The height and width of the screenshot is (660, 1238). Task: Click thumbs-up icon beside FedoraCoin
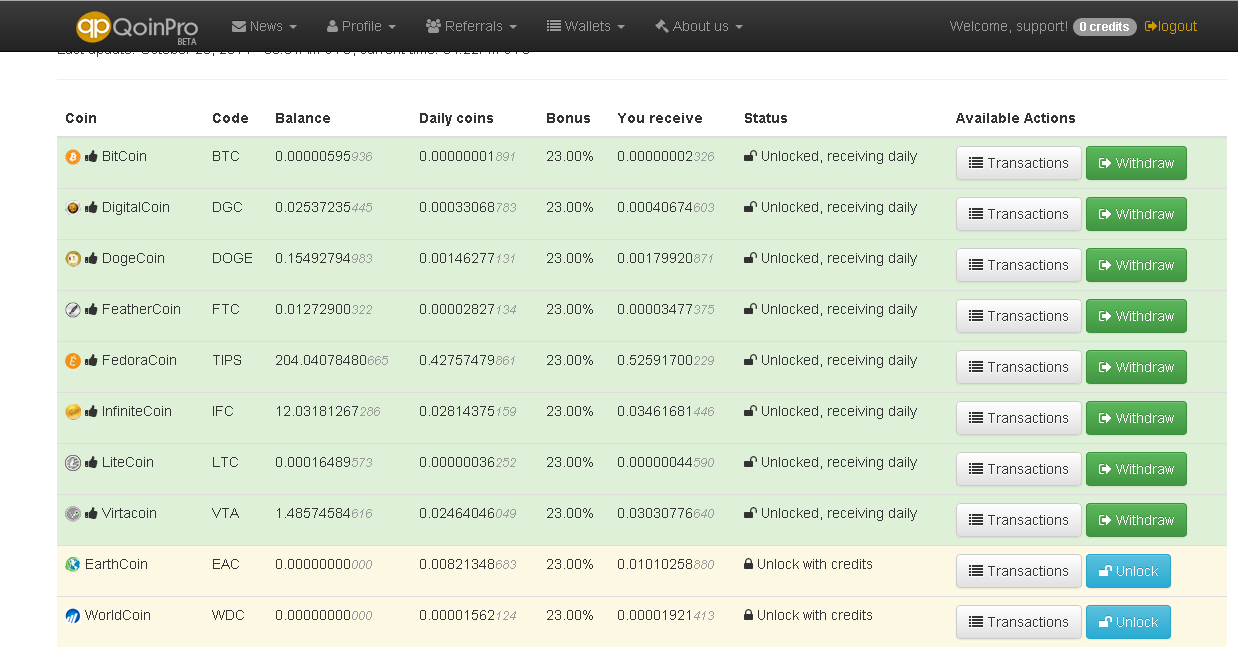[x=91, y=360]
